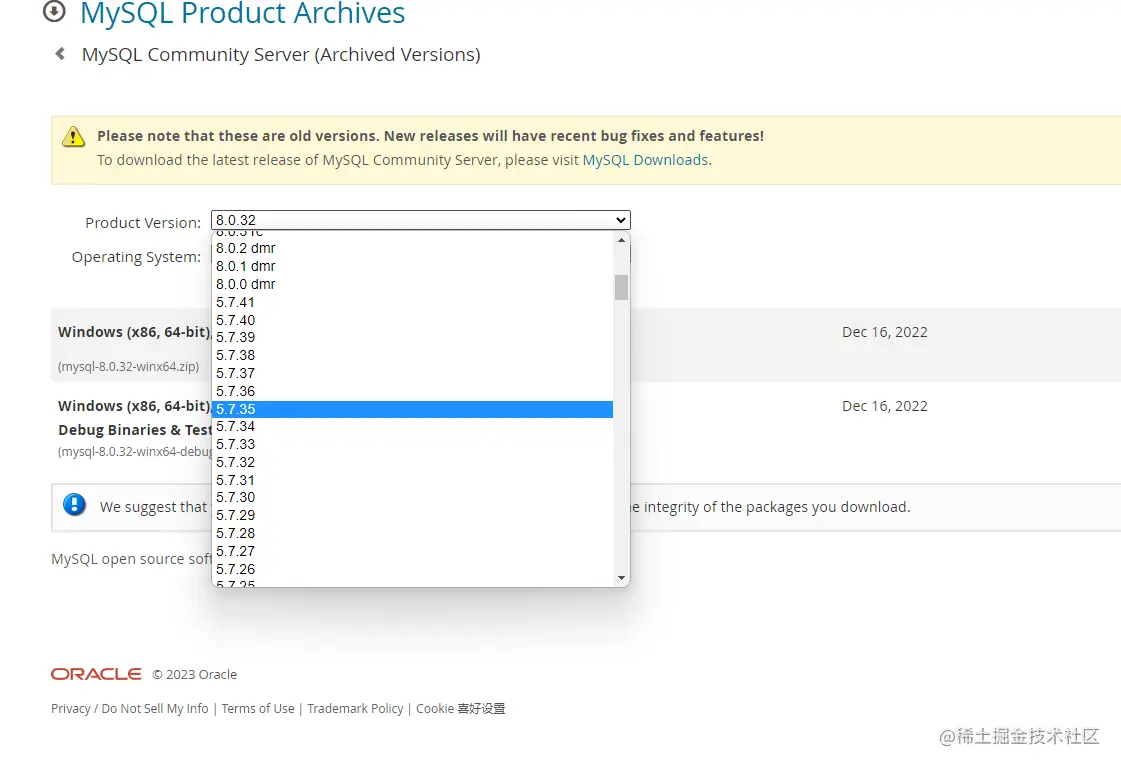Image resolution: width=1121 pixels, height=768 pixels.
Task: Choose version 5.7.40 from list
Action: tap(413, 320)
